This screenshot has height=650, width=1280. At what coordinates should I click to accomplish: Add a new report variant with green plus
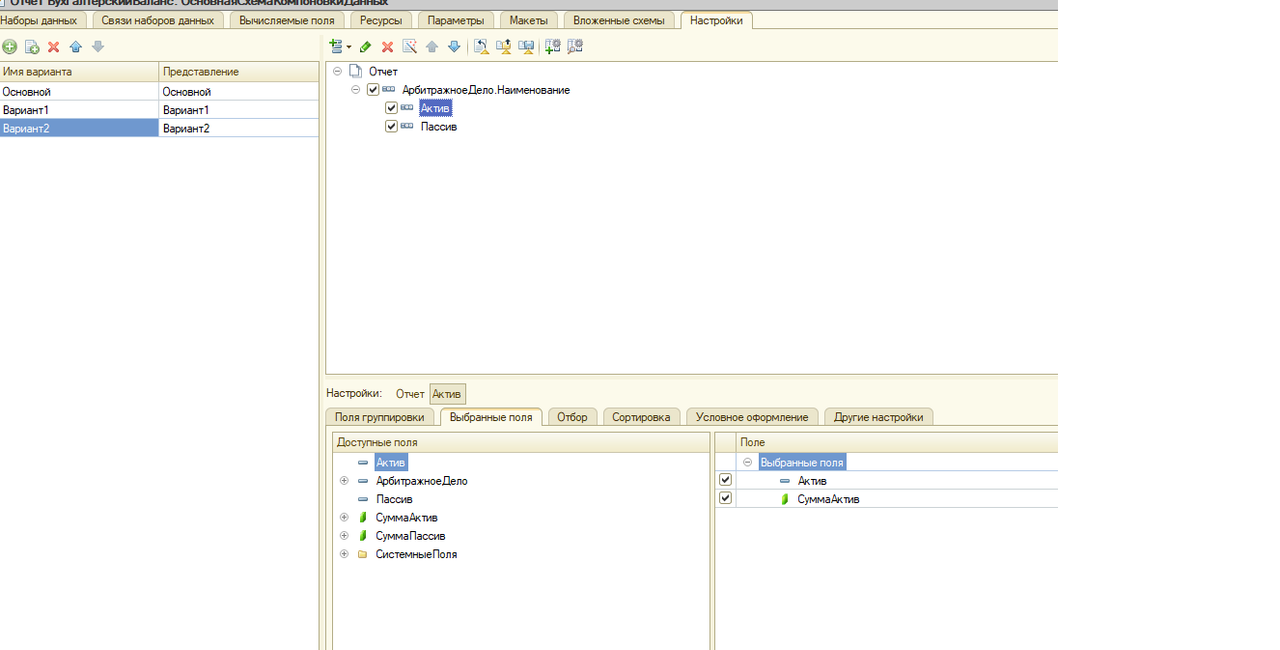point(9,47)
